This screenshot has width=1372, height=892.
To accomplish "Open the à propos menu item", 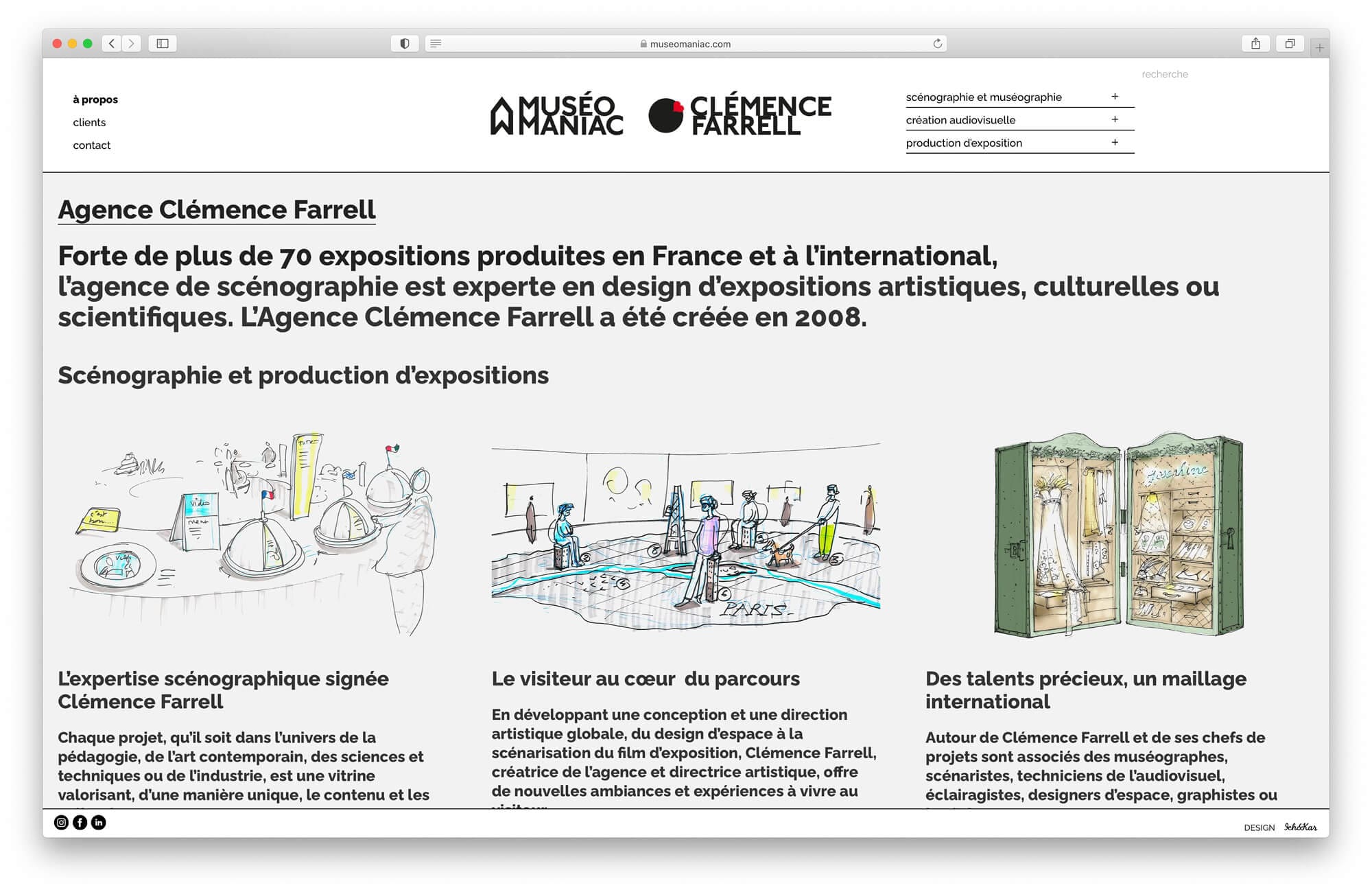I will click(95, 99).
